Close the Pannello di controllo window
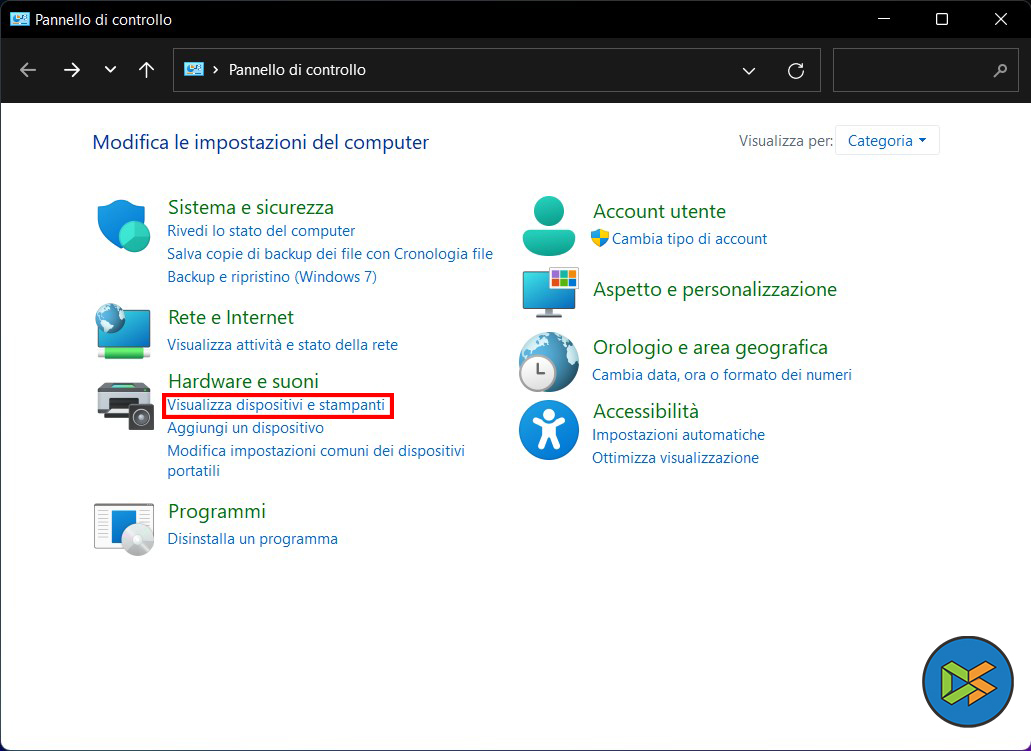Screen dimensions: 1031x751 [1001, 19]
